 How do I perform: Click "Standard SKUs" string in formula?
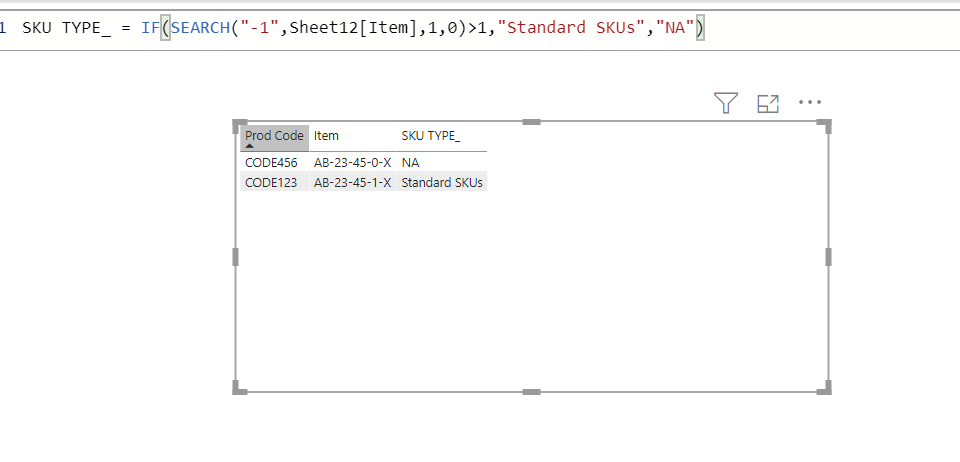[572, 28]
